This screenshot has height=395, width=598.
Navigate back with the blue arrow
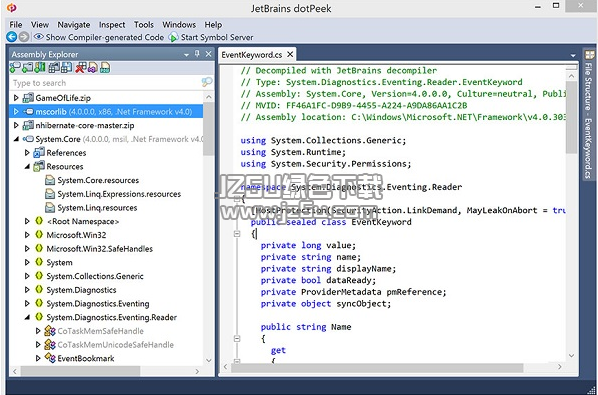point(12,37)
